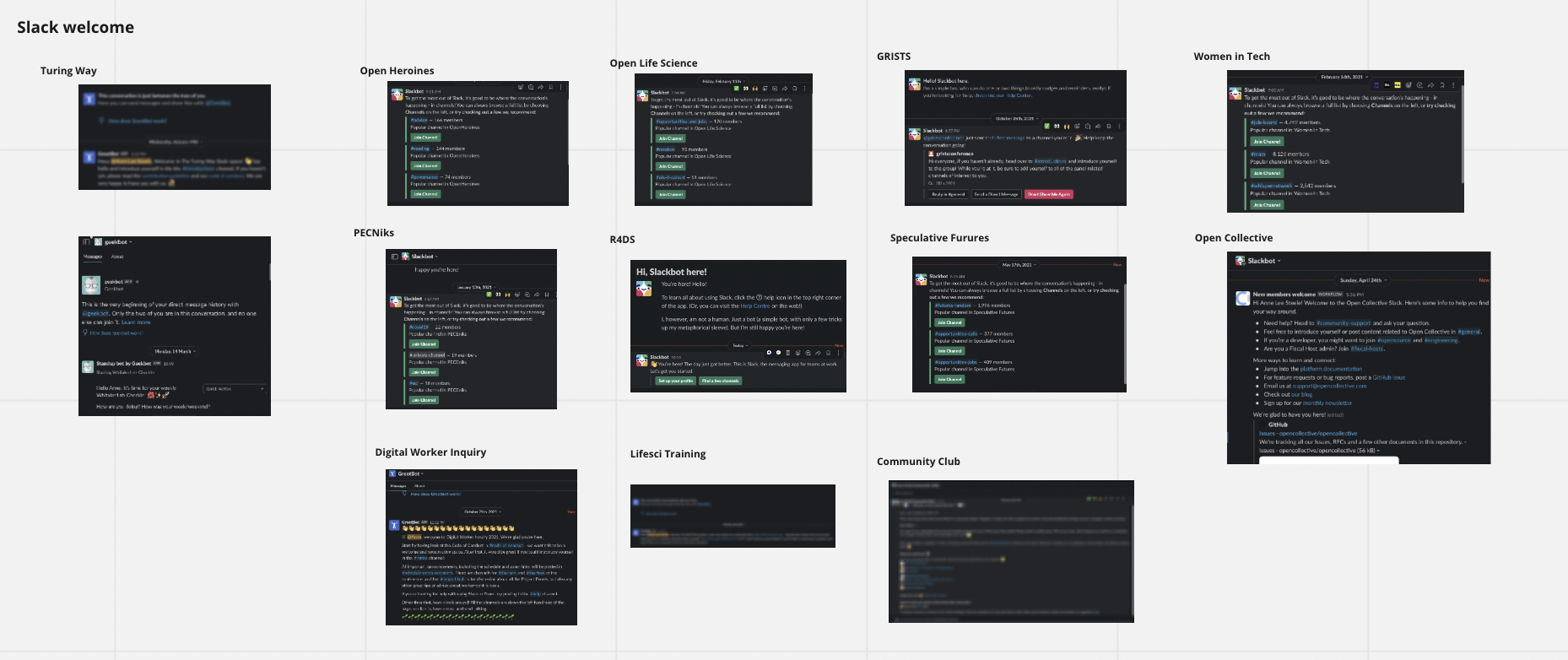The image size is (1568, 660).
Task: Click the 'Open Heroines' label
Action: (x=397, y=71)
